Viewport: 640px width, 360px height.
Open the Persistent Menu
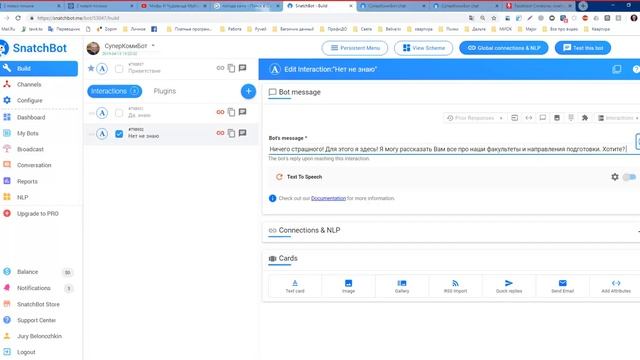(355, 48)
